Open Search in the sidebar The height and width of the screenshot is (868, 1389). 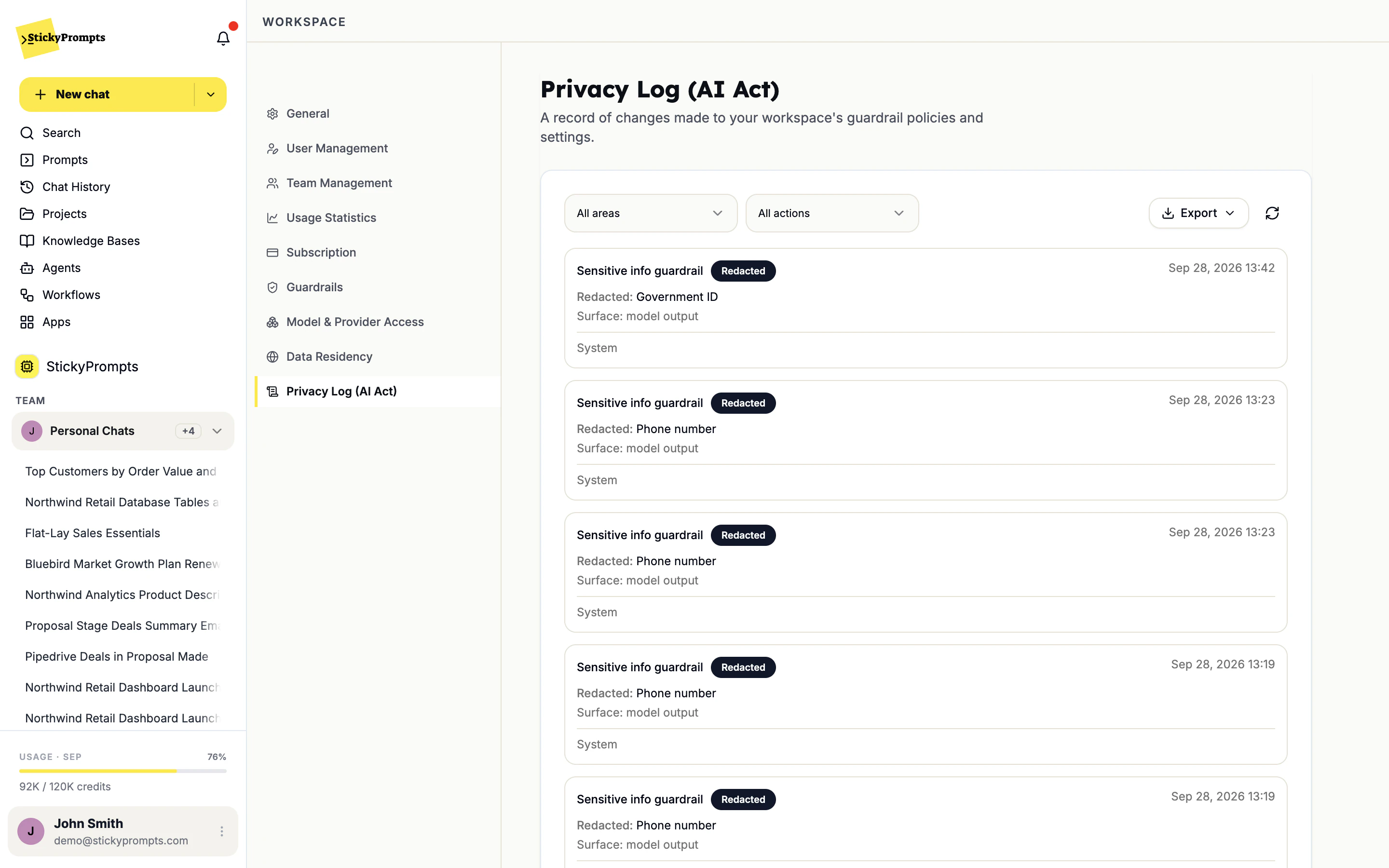[50, 133]
